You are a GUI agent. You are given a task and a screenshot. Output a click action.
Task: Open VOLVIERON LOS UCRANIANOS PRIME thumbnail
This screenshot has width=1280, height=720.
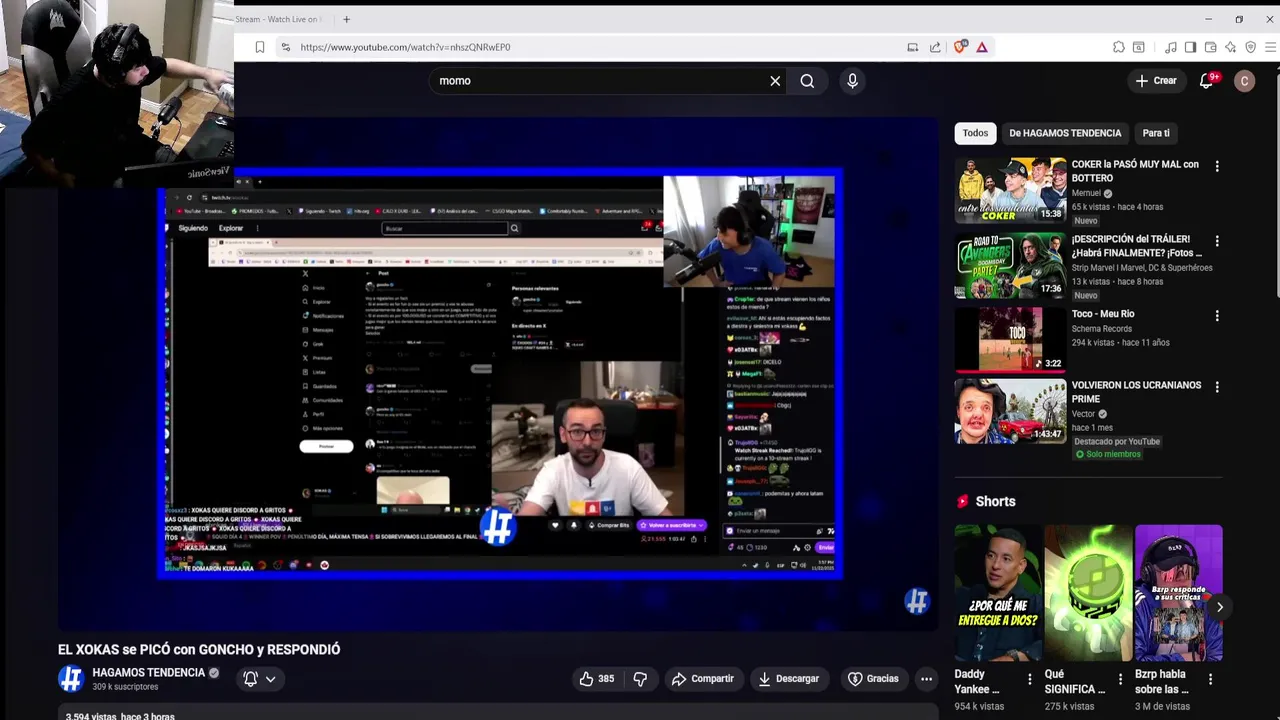point(1010,411)
